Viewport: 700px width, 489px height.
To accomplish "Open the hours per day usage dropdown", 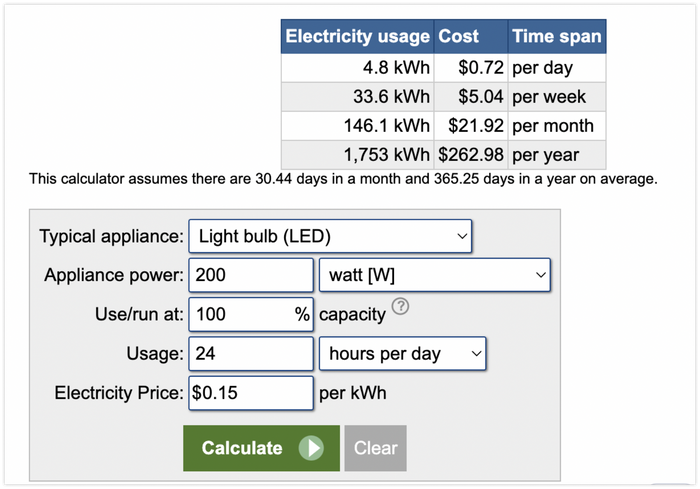I will point(403,354).
